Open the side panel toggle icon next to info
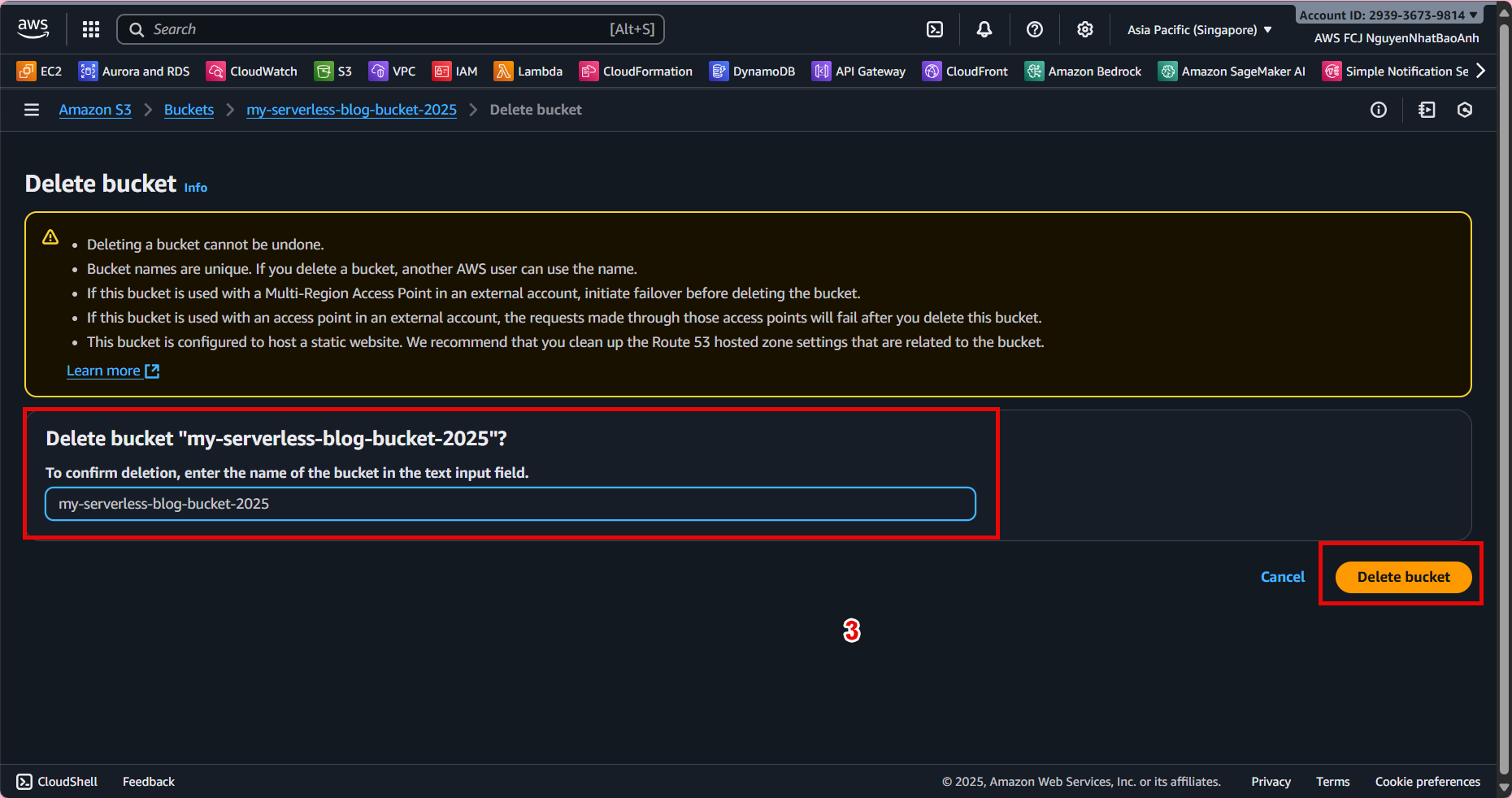 pyautogui.click(x=1427, y=110)
